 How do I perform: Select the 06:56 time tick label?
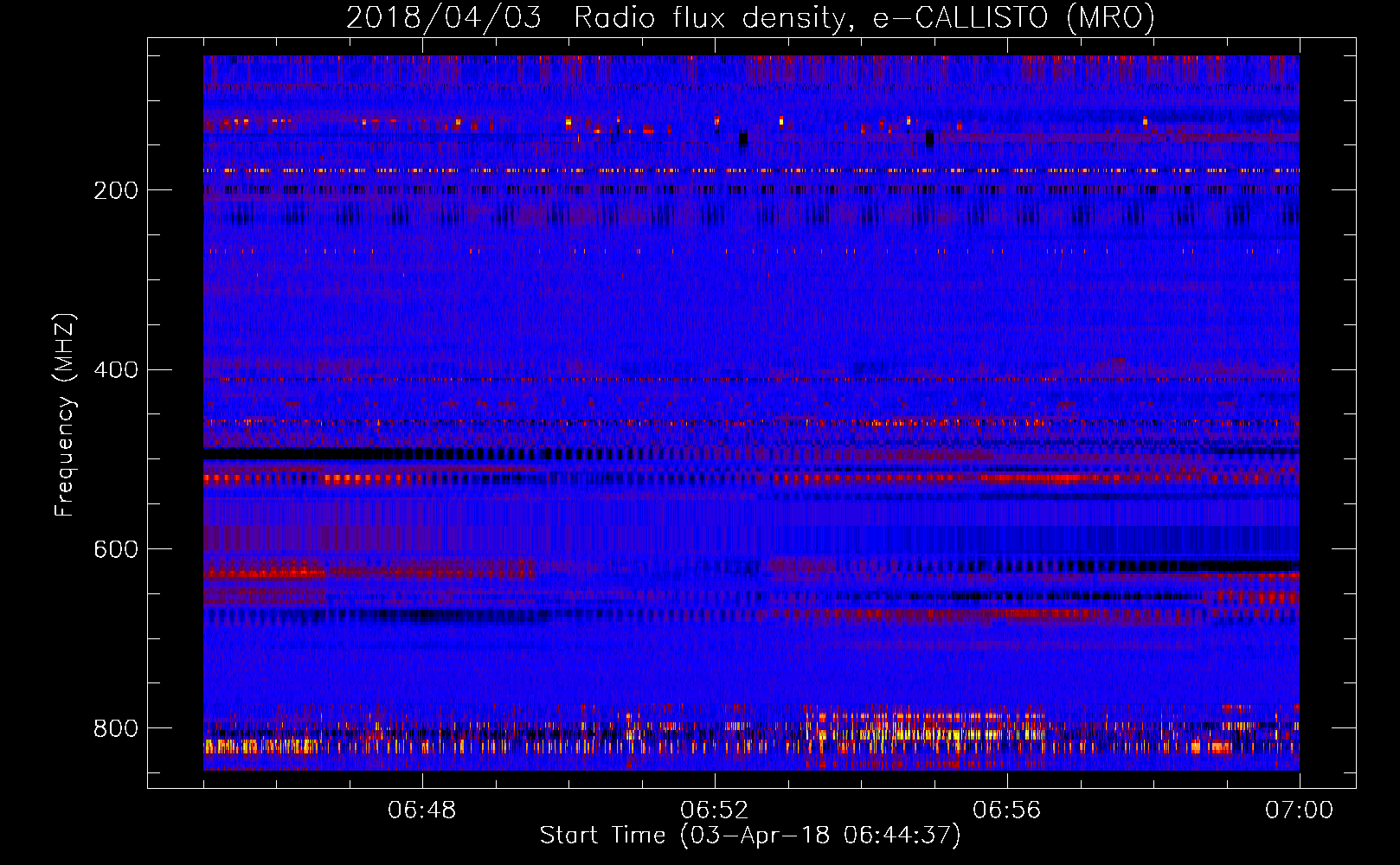coord(1007,811)
